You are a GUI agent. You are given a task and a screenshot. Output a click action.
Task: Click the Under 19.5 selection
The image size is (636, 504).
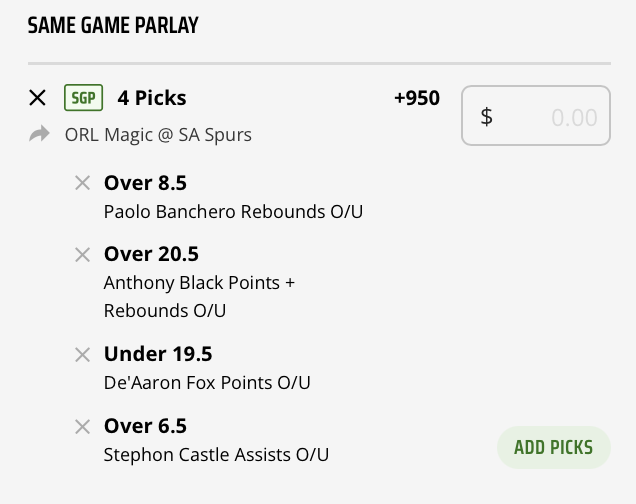(x=158, y=354)
